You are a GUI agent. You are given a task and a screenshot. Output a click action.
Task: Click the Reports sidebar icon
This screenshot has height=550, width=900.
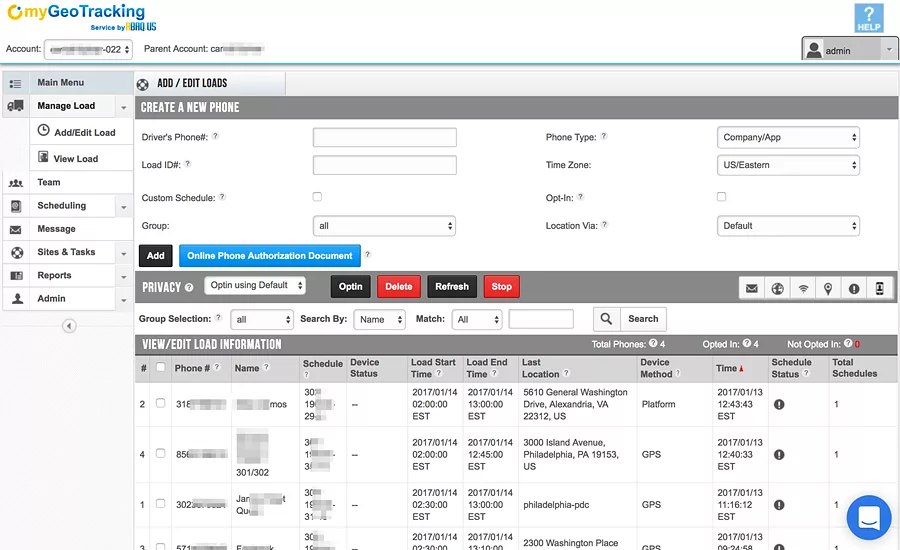17,276
